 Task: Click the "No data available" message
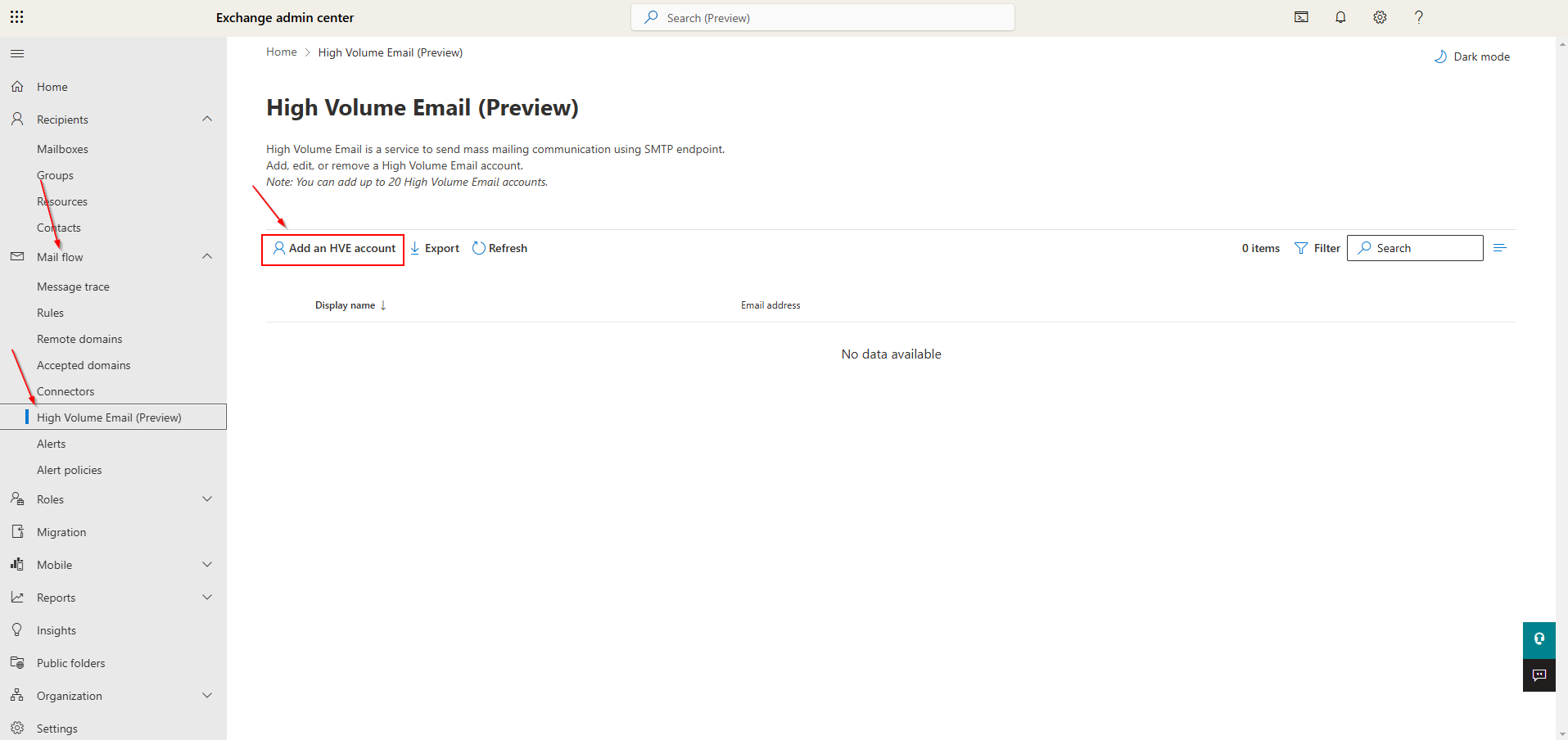(x=891, y=354)
